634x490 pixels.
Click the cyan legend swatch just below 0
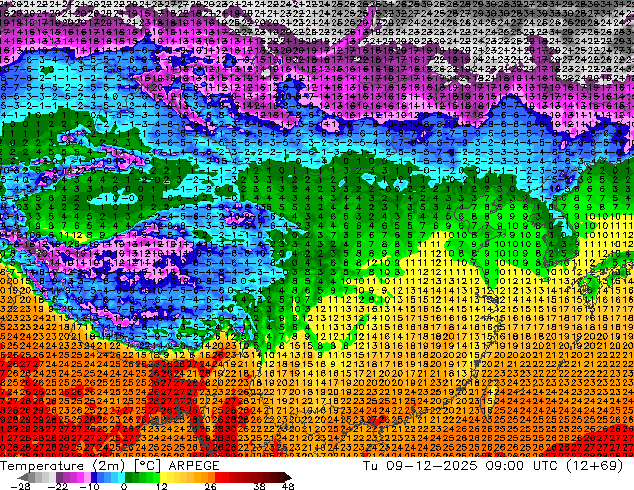[x=121, y=477]
